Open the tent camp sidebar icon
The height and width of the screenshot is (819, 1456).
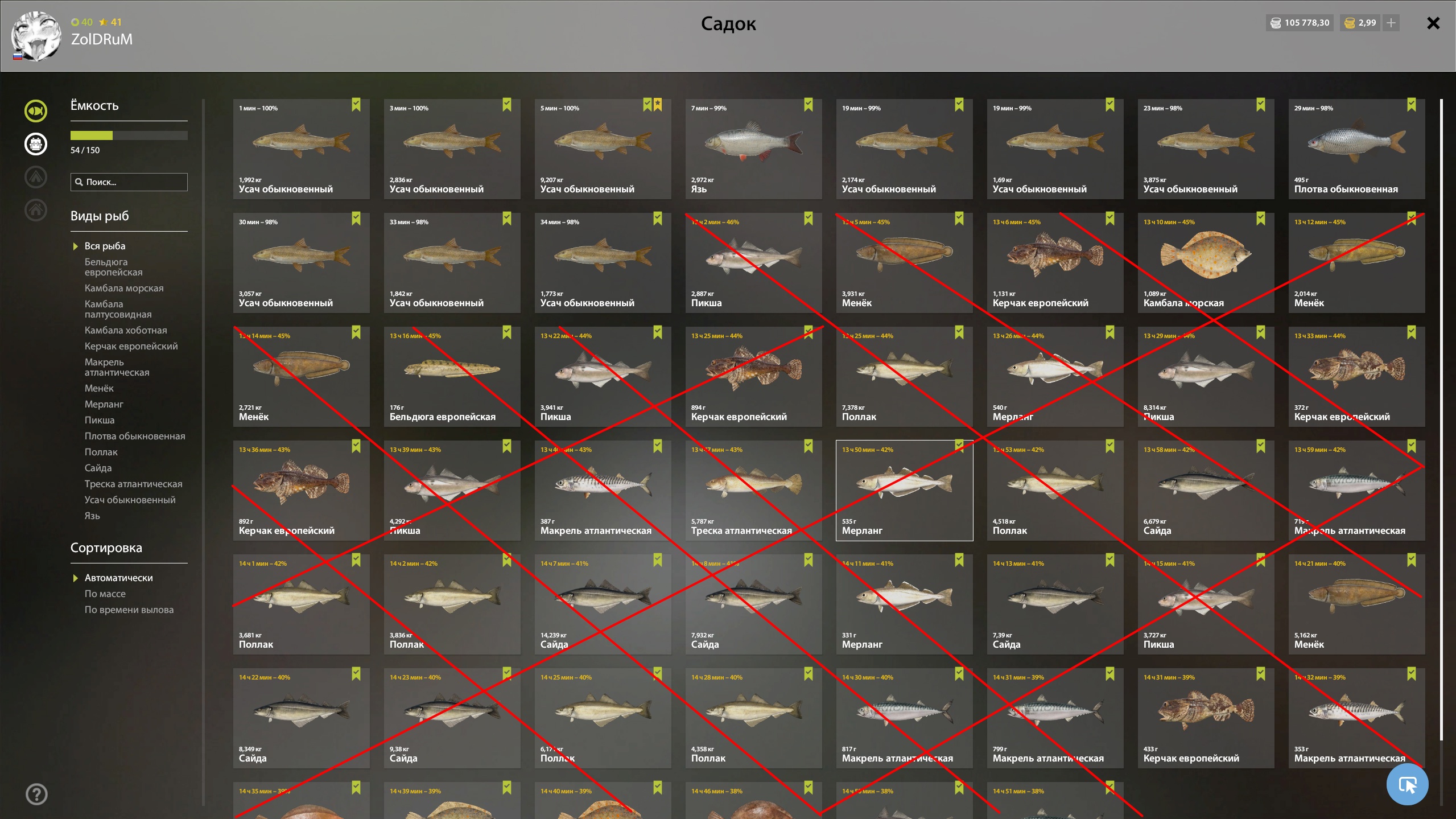tap(36, 177)
